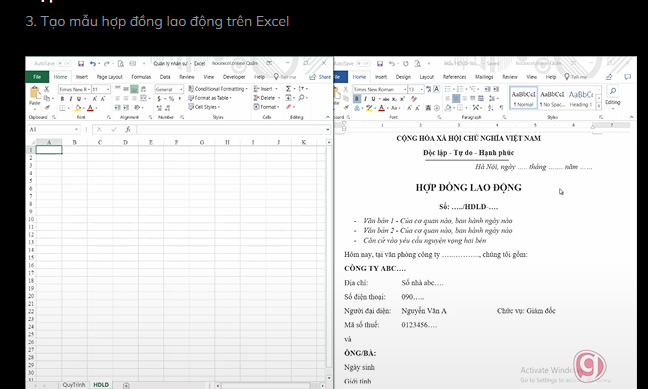Click accounting dollar format icon in Excel
The image size is (648, 389).
coord(159,99)
